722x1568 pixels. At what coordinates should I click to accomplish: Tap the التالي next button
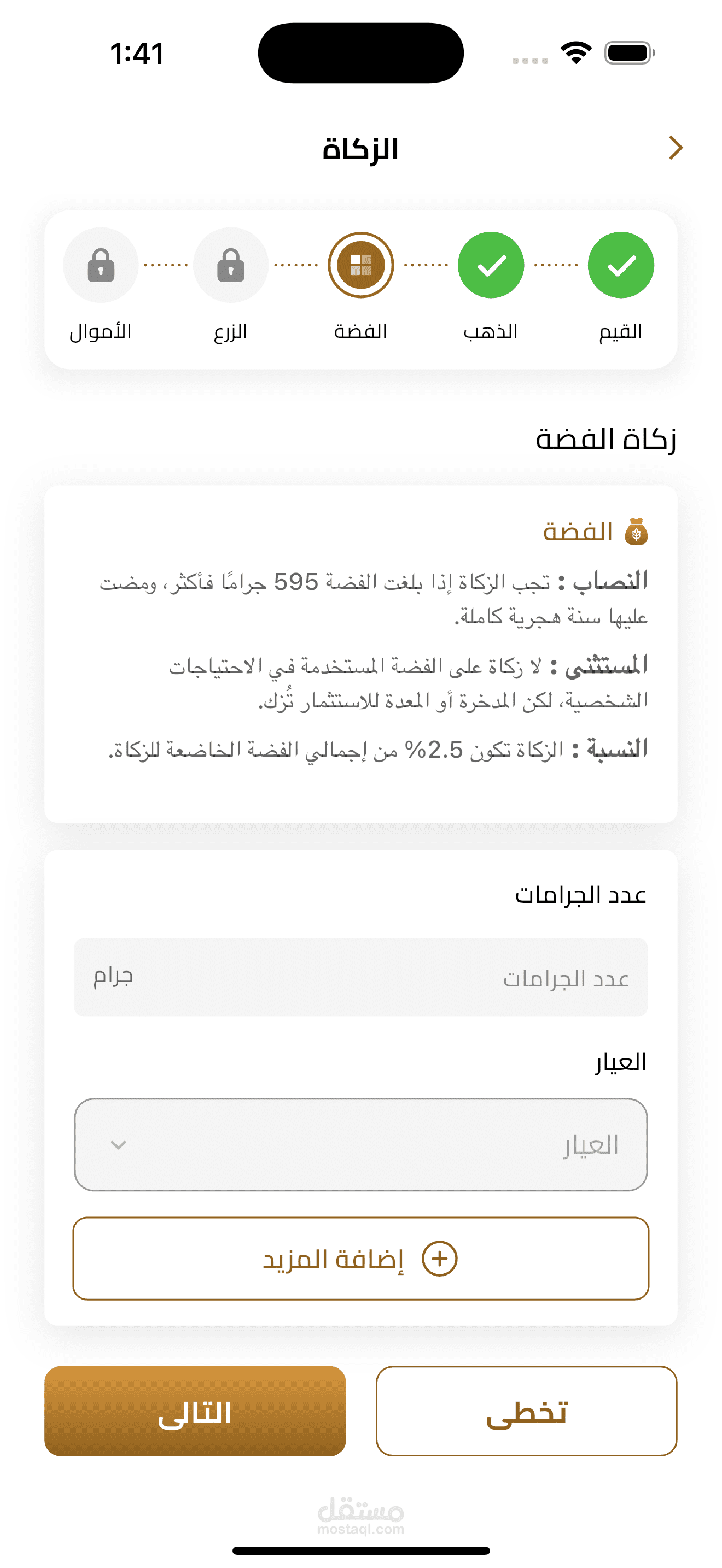tap(195, 1411)
